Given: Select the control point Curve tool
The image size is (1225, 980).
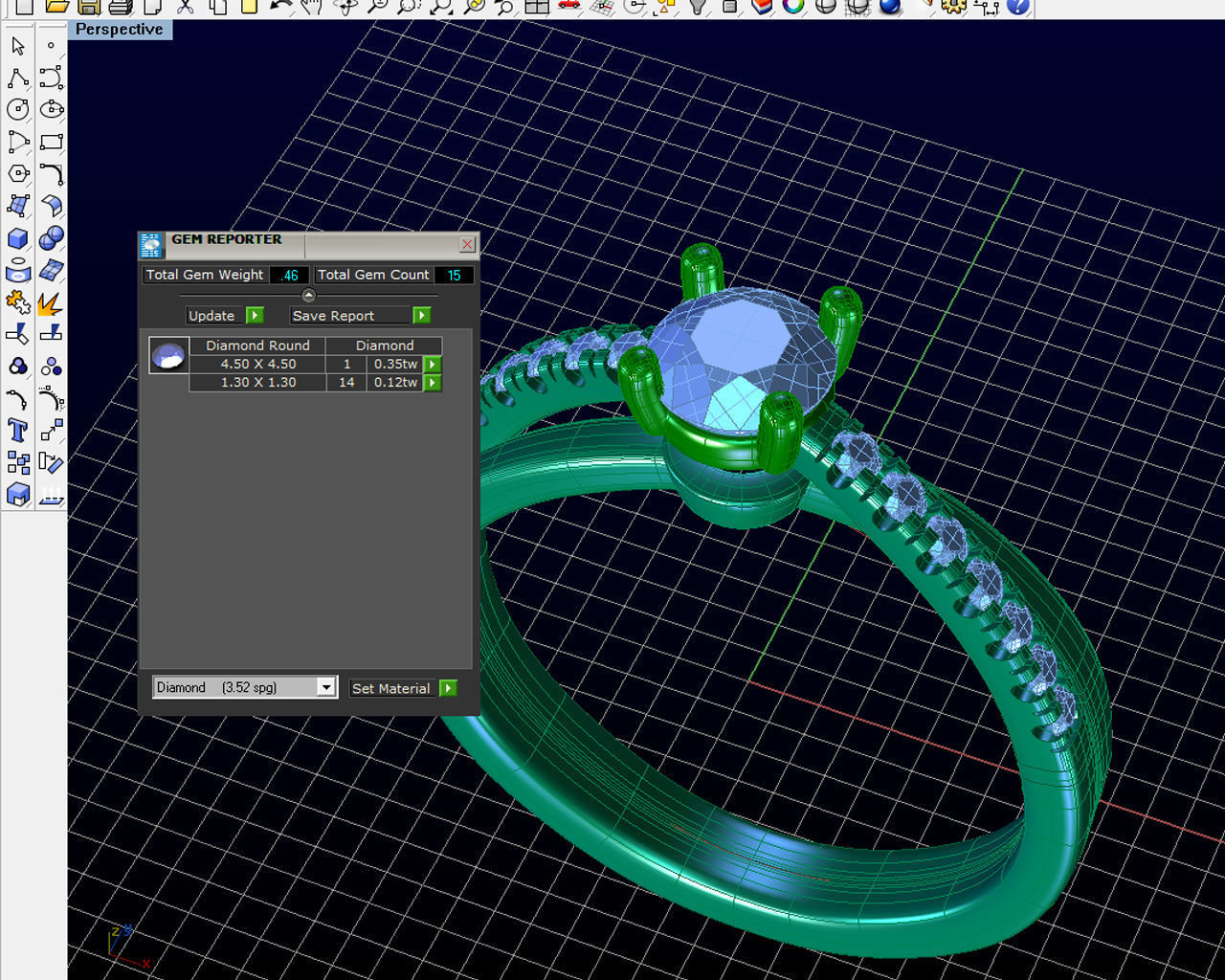Looking at the screenshot, I should (52, 78).
